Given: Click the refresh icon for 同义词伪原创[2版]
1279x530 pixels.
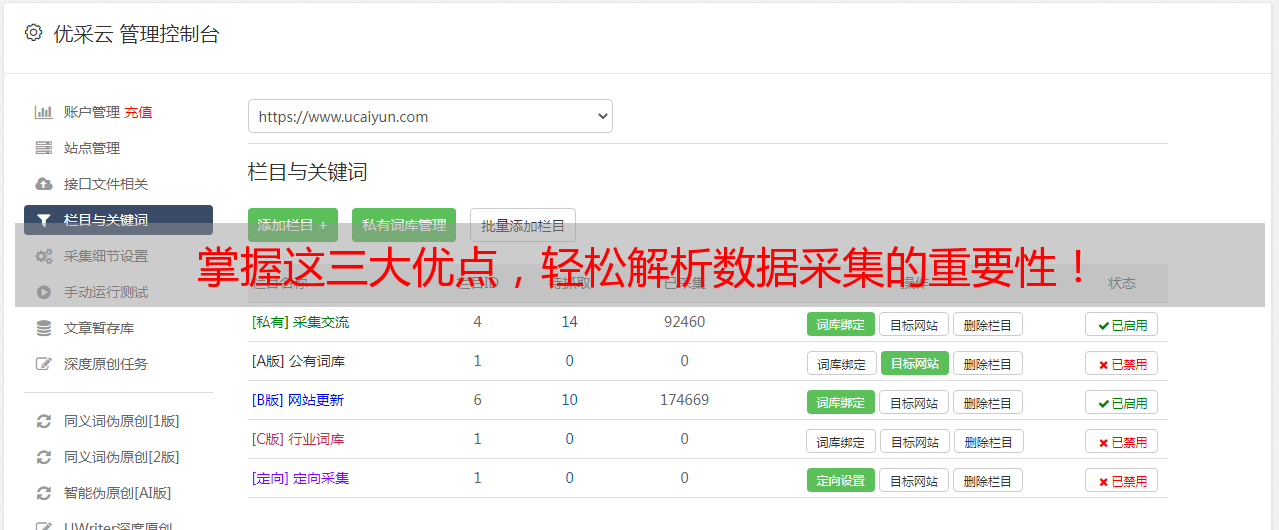Looking at the screenshot, I should [x=43, y=457].
